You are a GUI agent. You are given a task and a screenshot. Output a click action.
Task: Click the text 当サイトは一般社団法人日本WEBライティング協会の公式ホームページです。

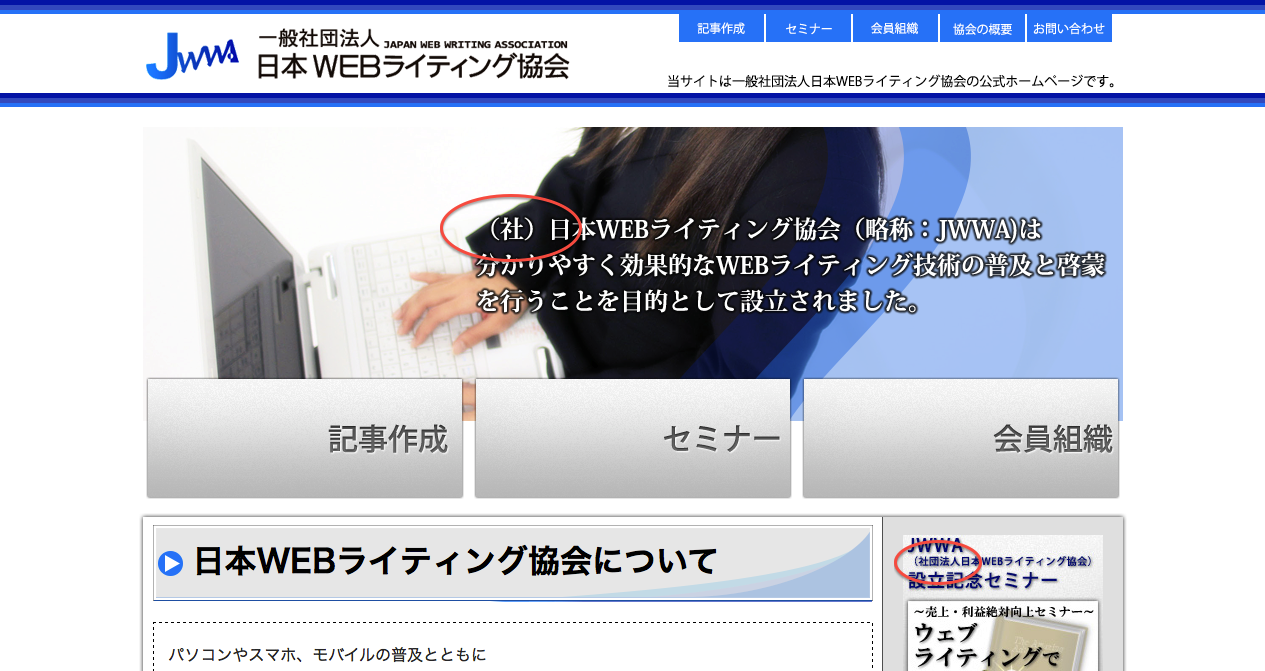[894, 81]
